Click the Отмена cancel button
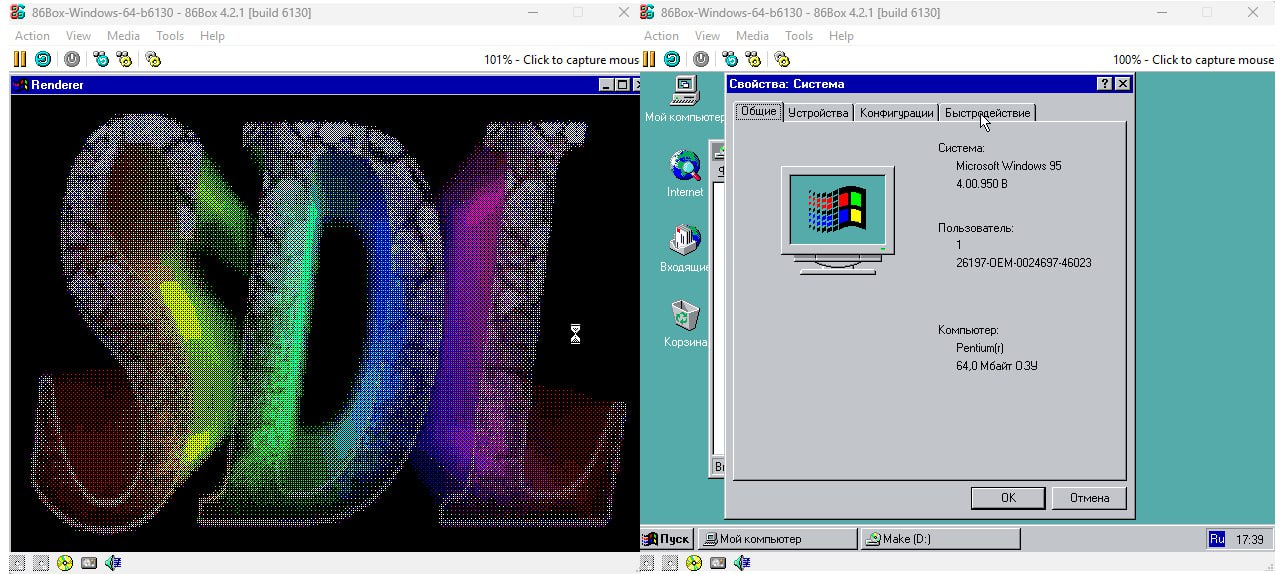The height and width of the screenshot is (574, 1280). [1089, 497]
